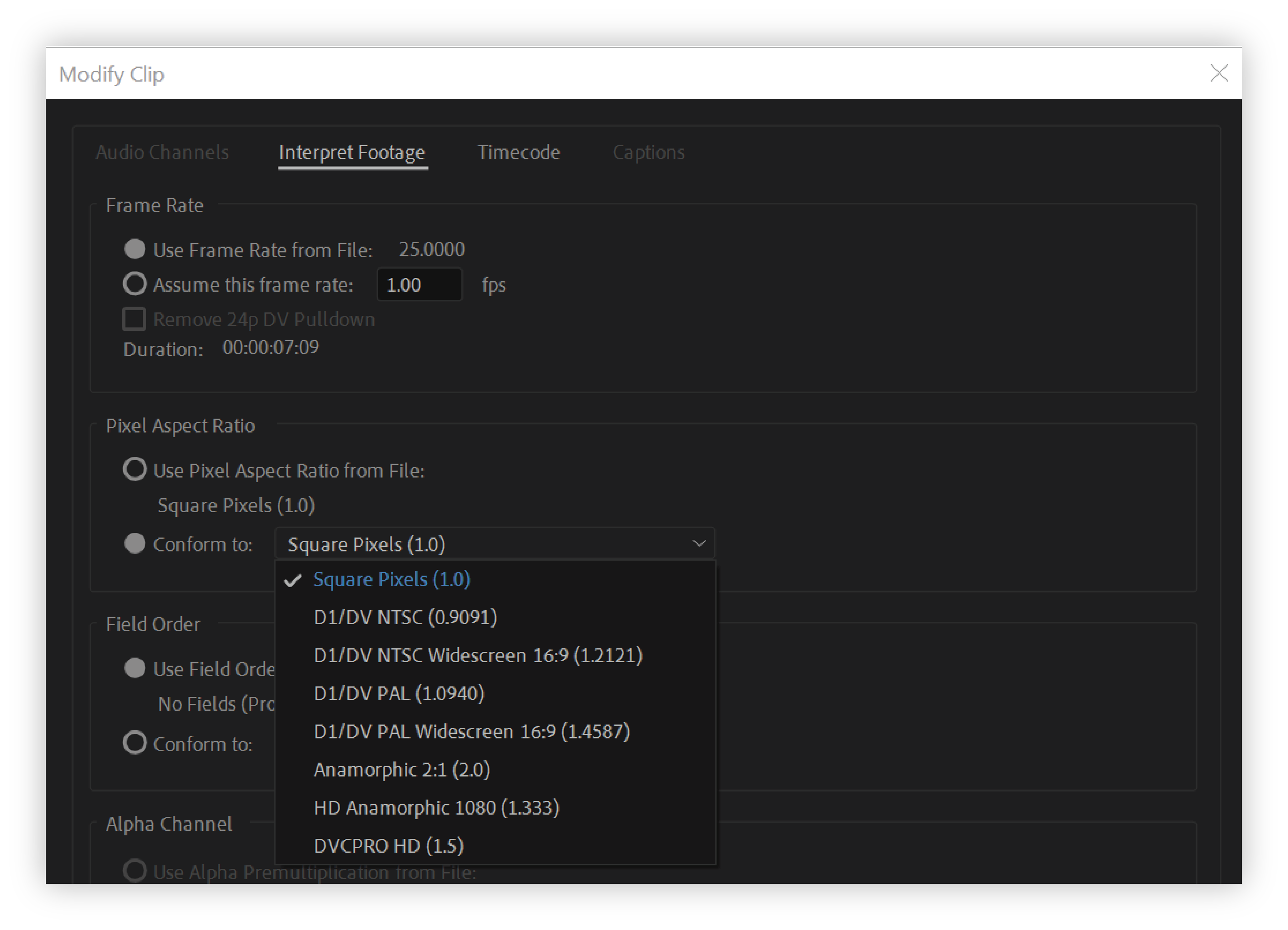The height and width of the screenshot is (930, 1288).
Task: Click the Square Pixels (1.0) file value text
Action: coord(236,505)
